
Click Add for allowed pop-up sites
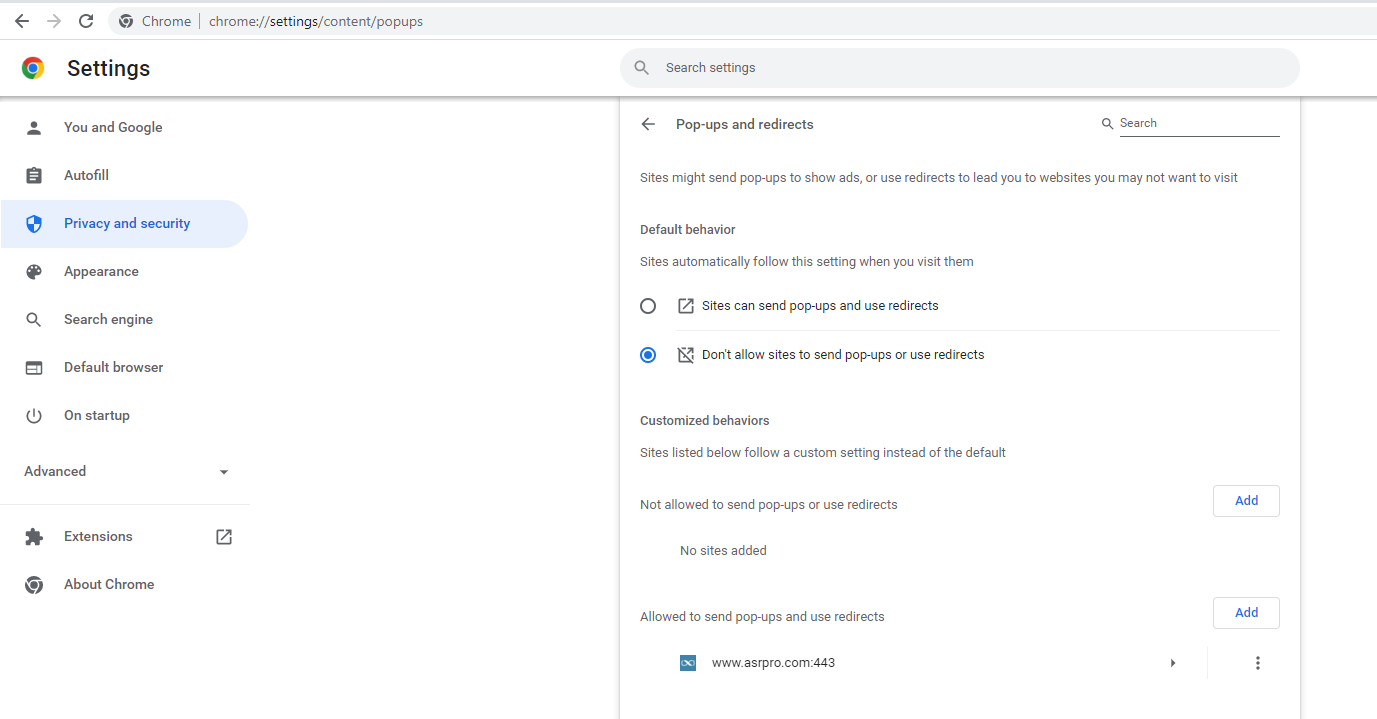[x=1245, y=612]
